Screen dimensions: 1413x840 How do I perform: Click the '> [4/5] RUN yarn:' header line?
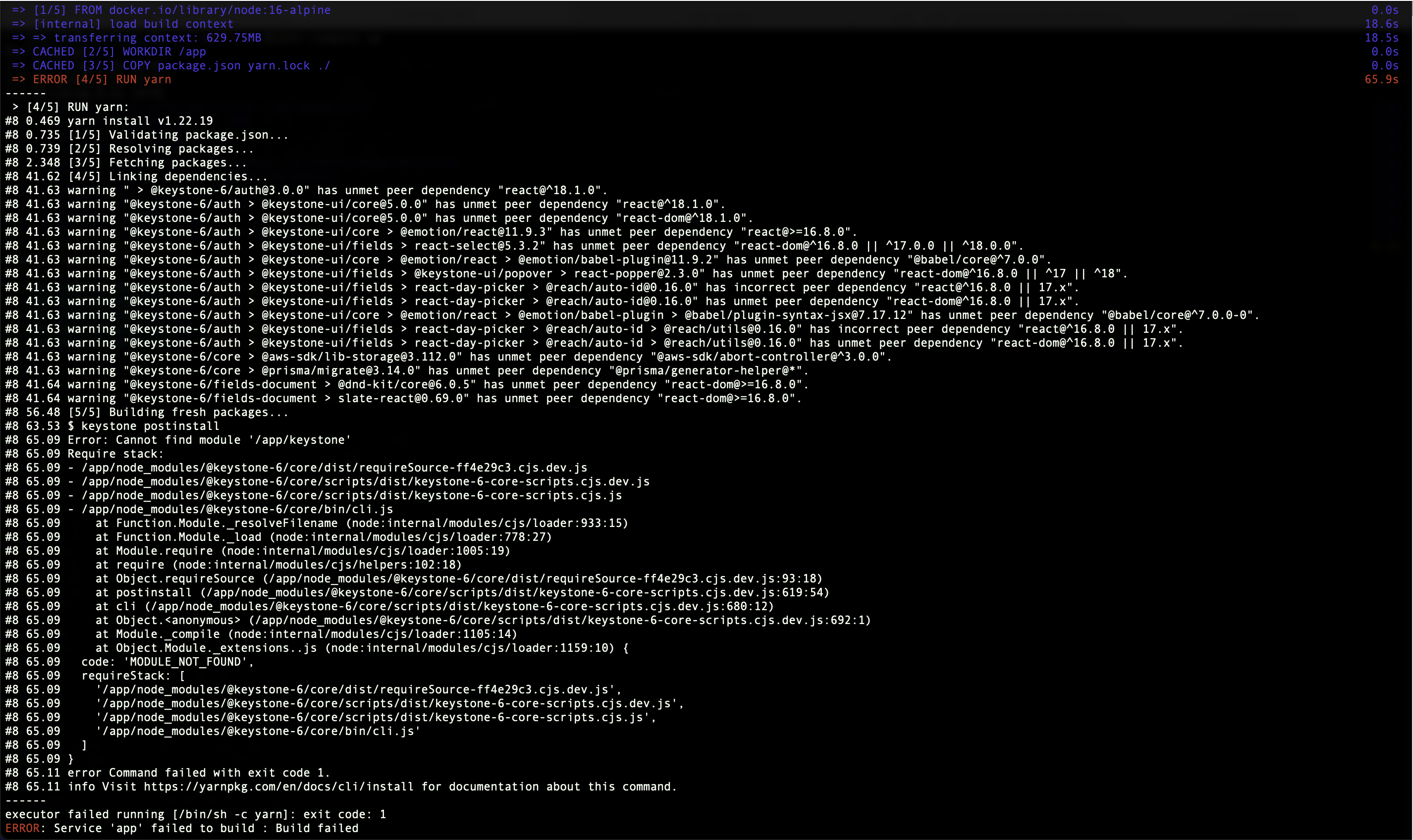pos(71,107)
